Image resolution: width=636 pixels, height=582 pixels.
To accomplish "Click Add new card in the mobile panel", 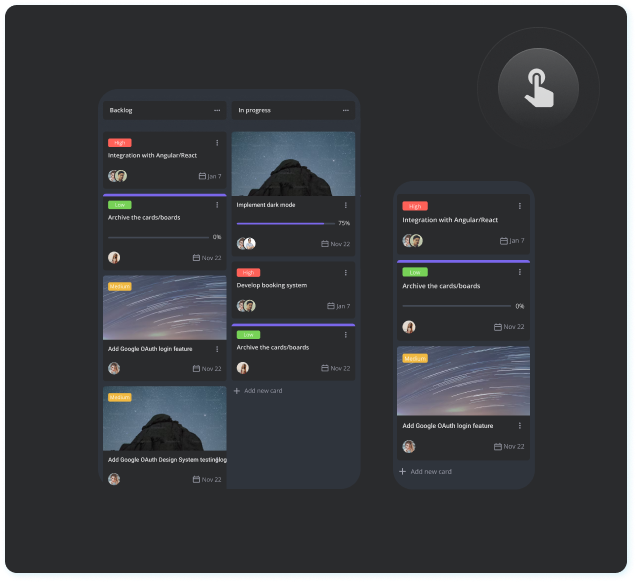I will tap(431, 471).
